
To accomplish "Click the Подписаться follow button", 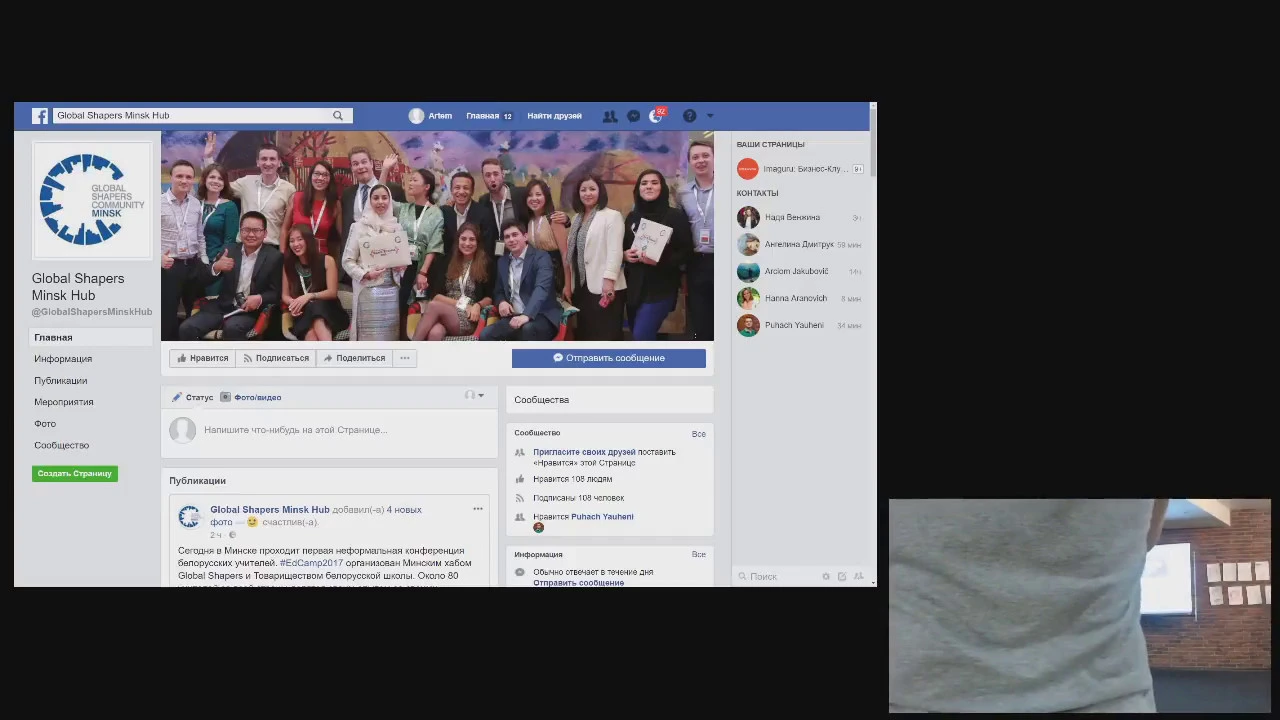I will 276,358.
